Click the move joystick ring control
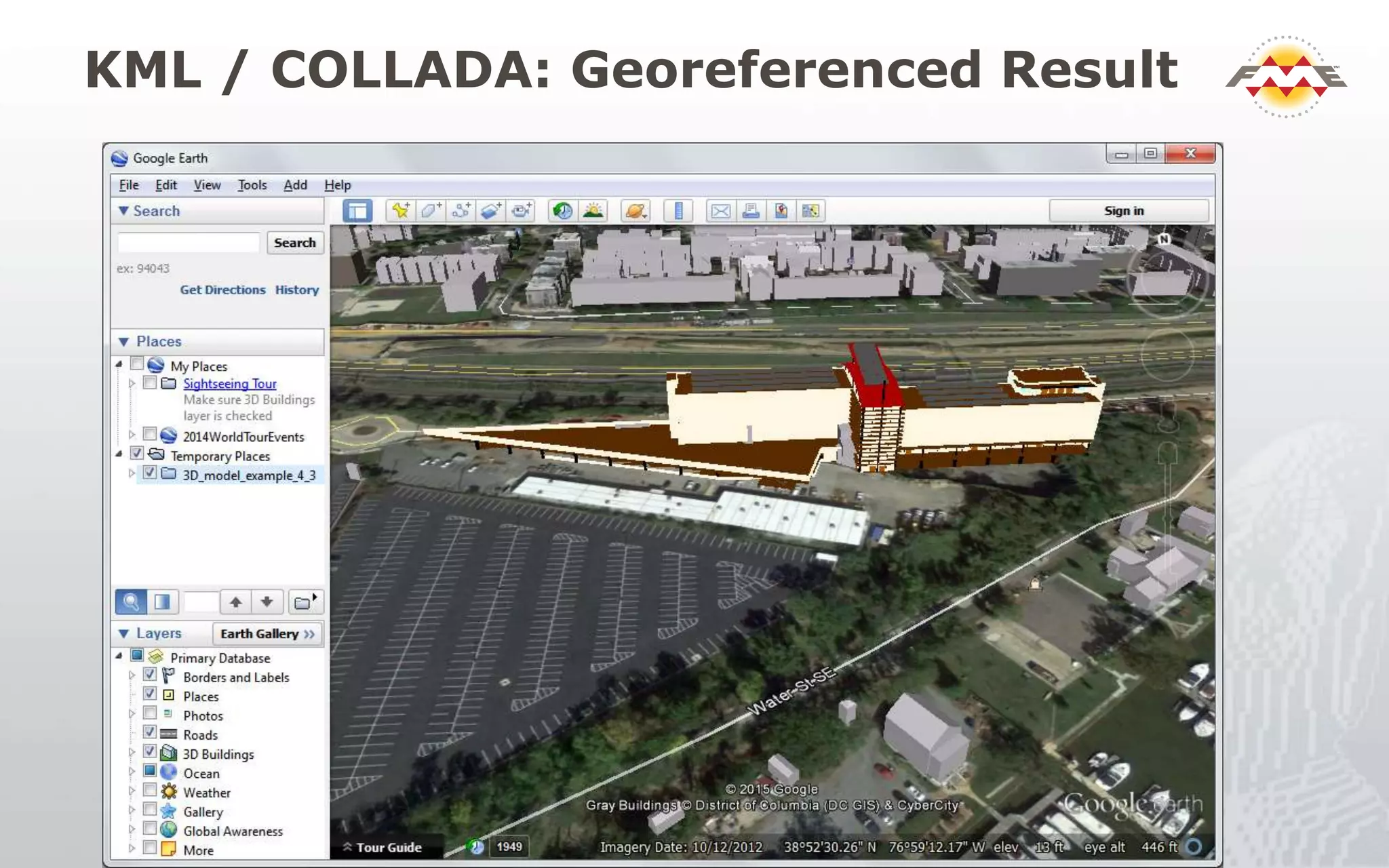The height and width of the screenshot is (868, 1389). [x=1168, y=354]
